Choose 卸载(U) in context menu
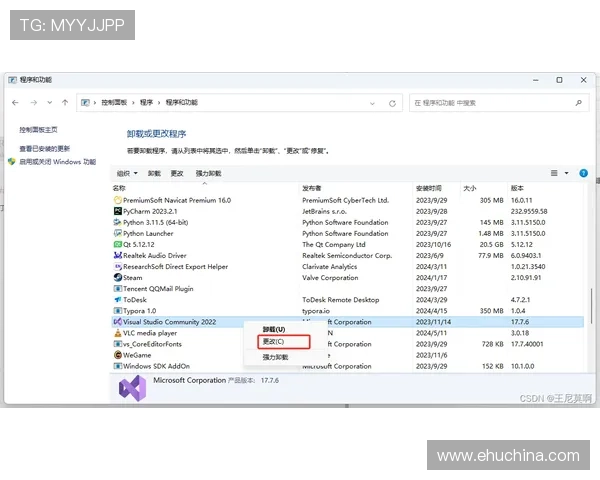Screen dimensions: 600x480 click(x=274, y=330)
